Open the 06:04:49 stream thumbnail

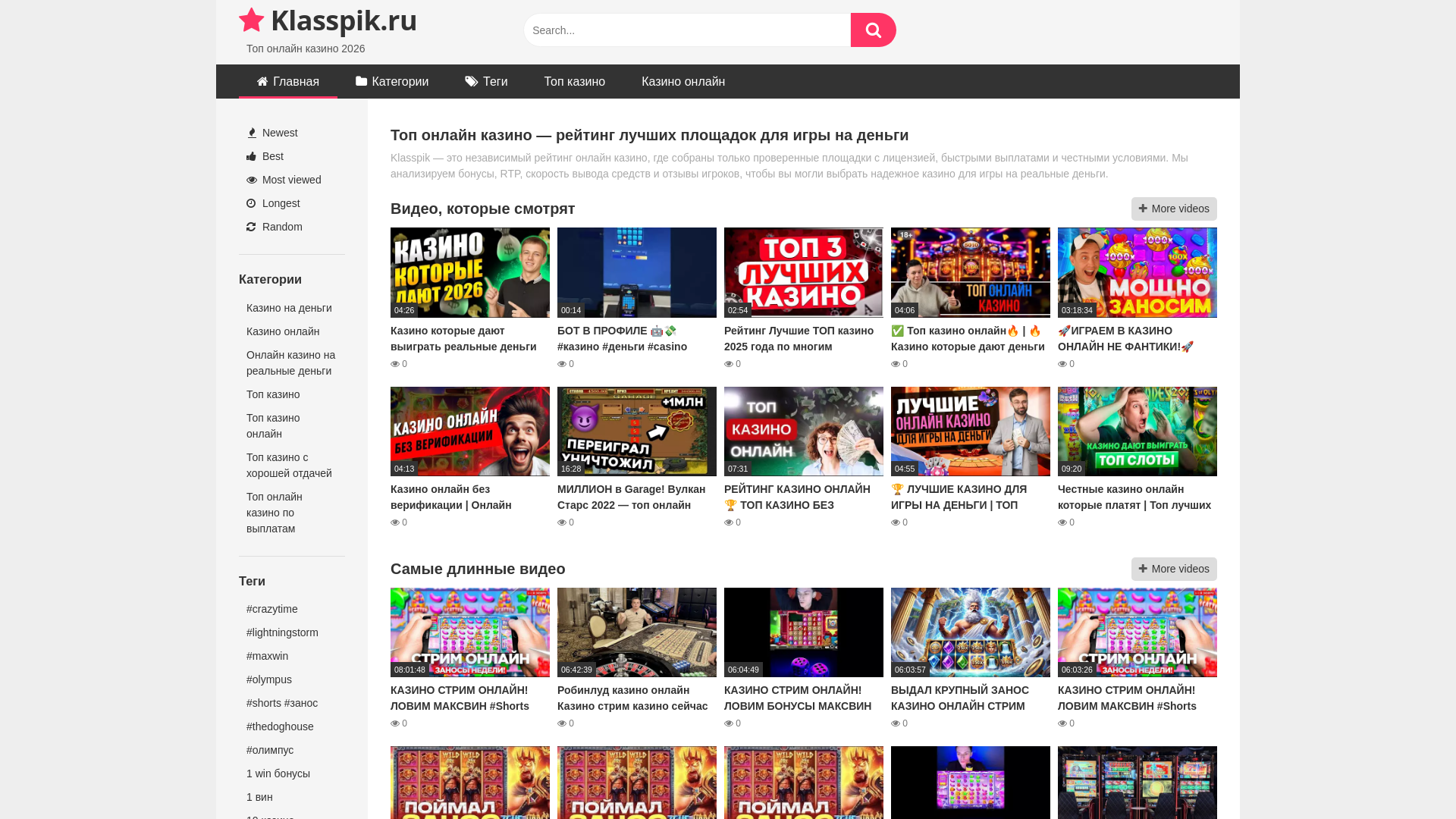click(804, 632)
